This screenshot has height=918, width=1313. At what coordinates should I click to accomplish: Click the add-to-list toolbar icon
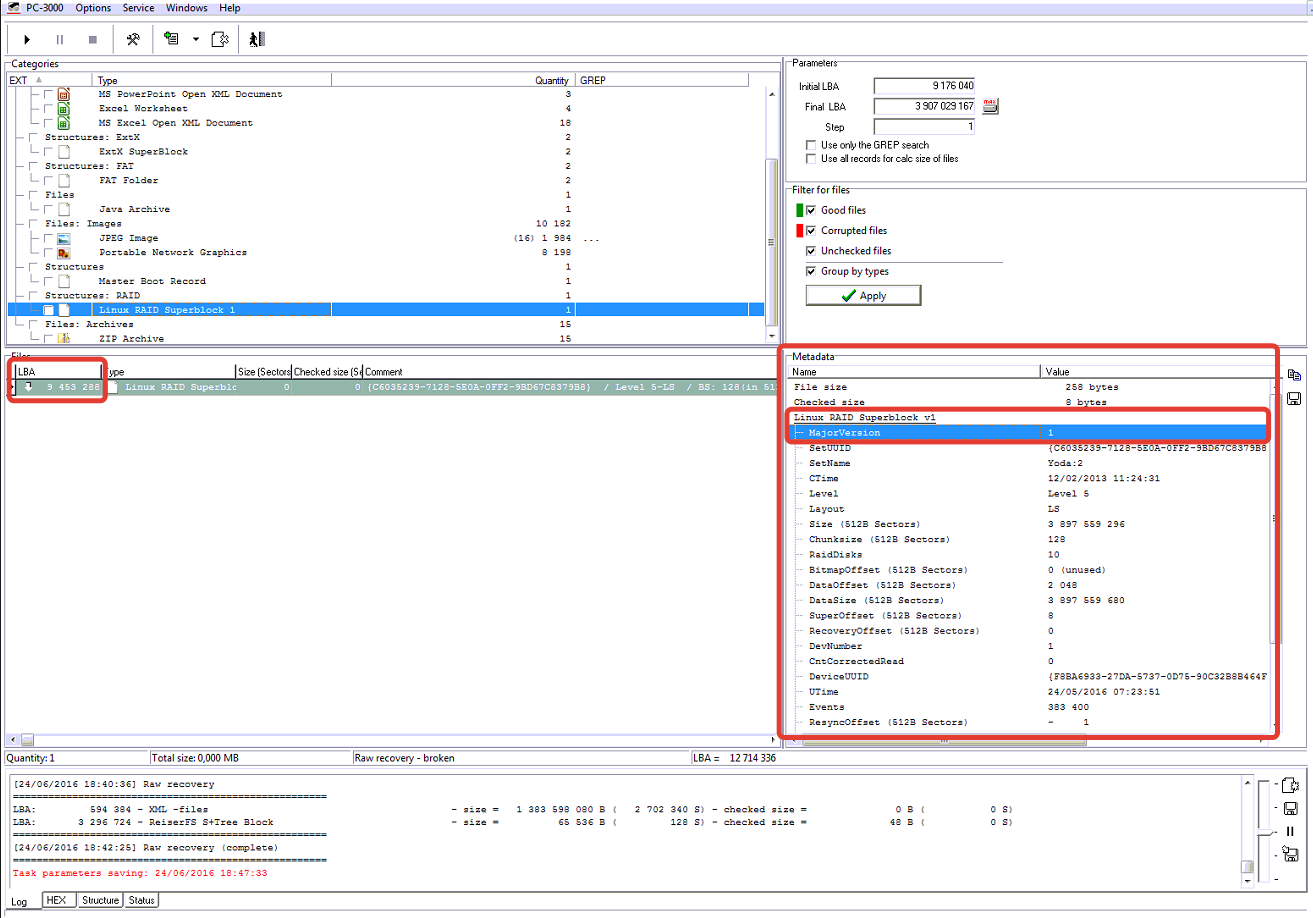[x=171, y=40]
